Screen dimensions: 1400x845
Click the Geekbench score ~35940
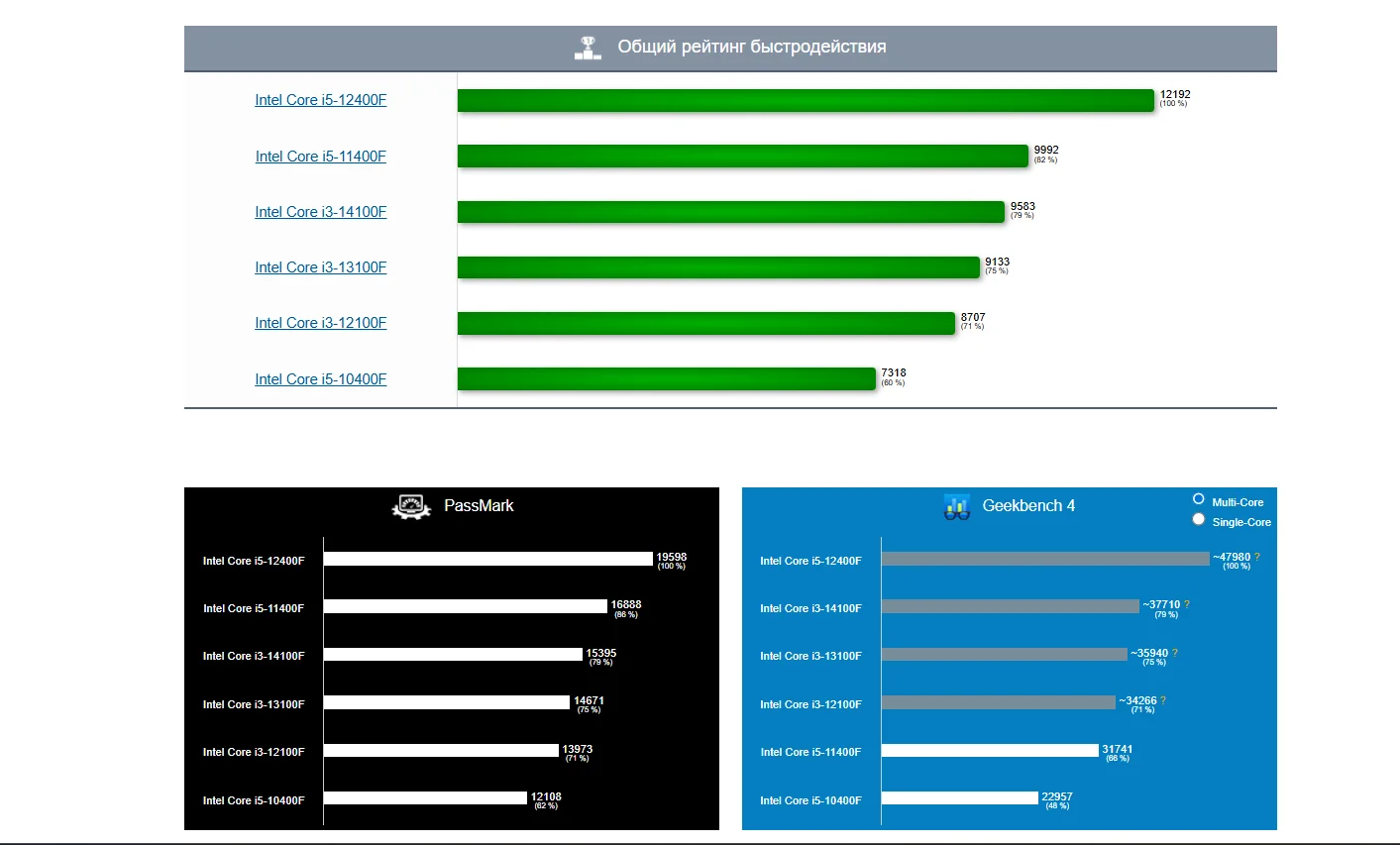pos(1149,653)
